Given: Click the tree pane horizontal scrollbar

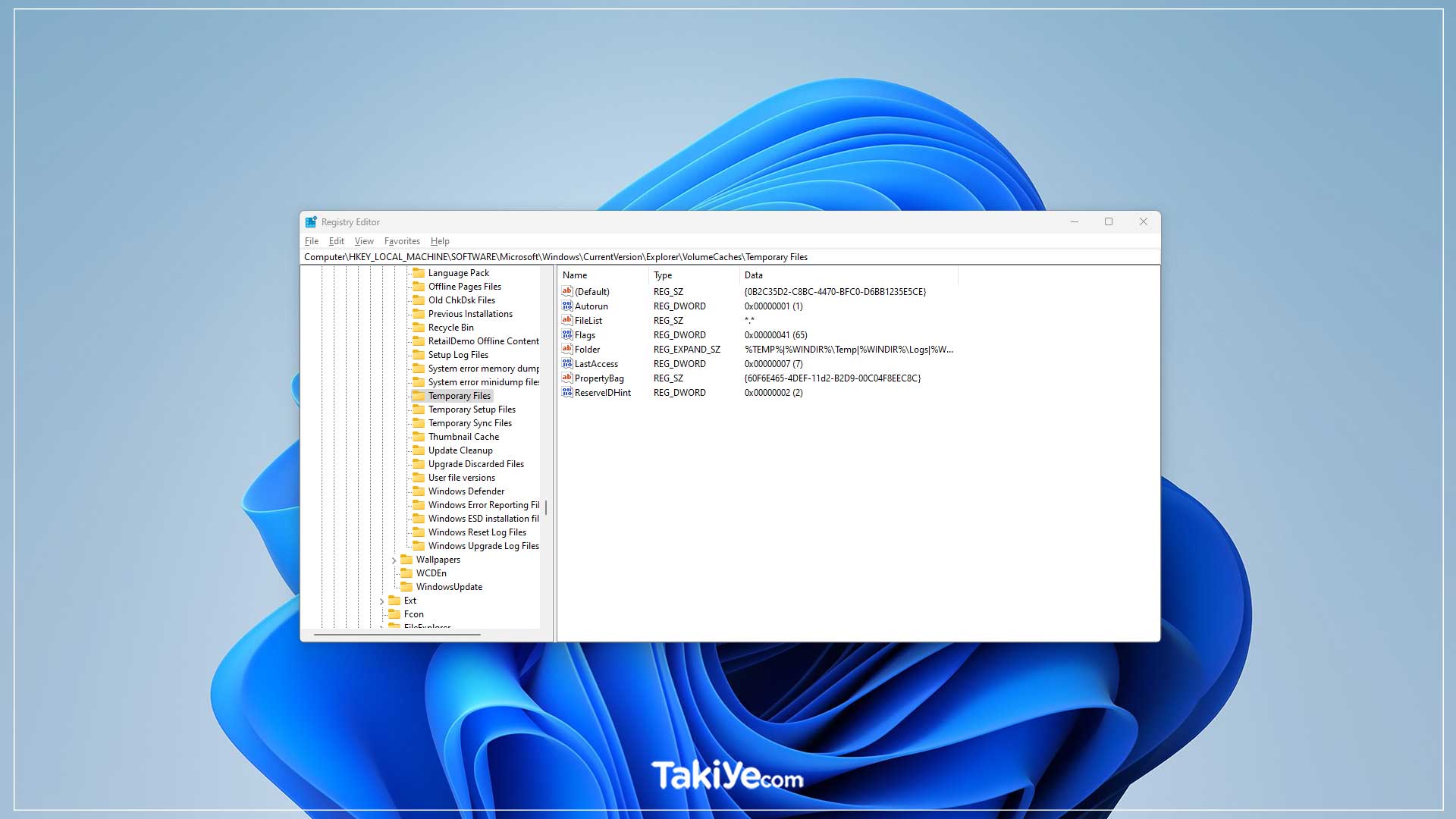Looking at the screenshot, I should pos(397,634).
